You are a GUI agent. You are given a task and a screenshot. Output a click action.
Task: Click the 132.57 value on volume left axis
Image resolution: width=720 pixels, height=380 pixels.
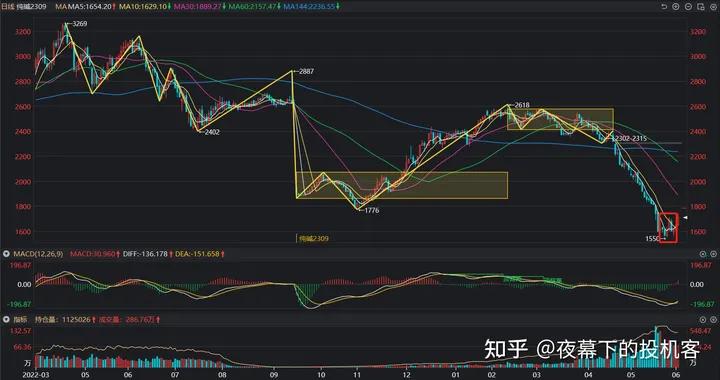[x=22, y=331]
